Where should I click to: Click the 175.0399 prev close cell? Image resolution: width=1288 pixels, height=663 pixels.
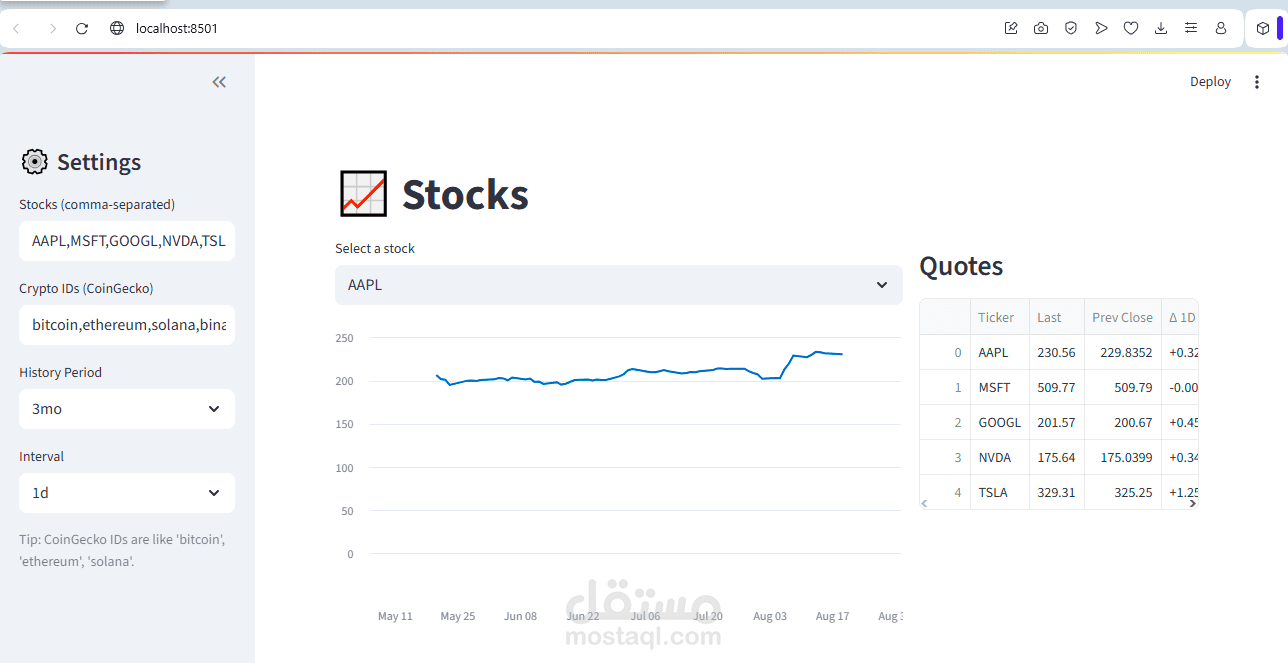coord(1123,457)
